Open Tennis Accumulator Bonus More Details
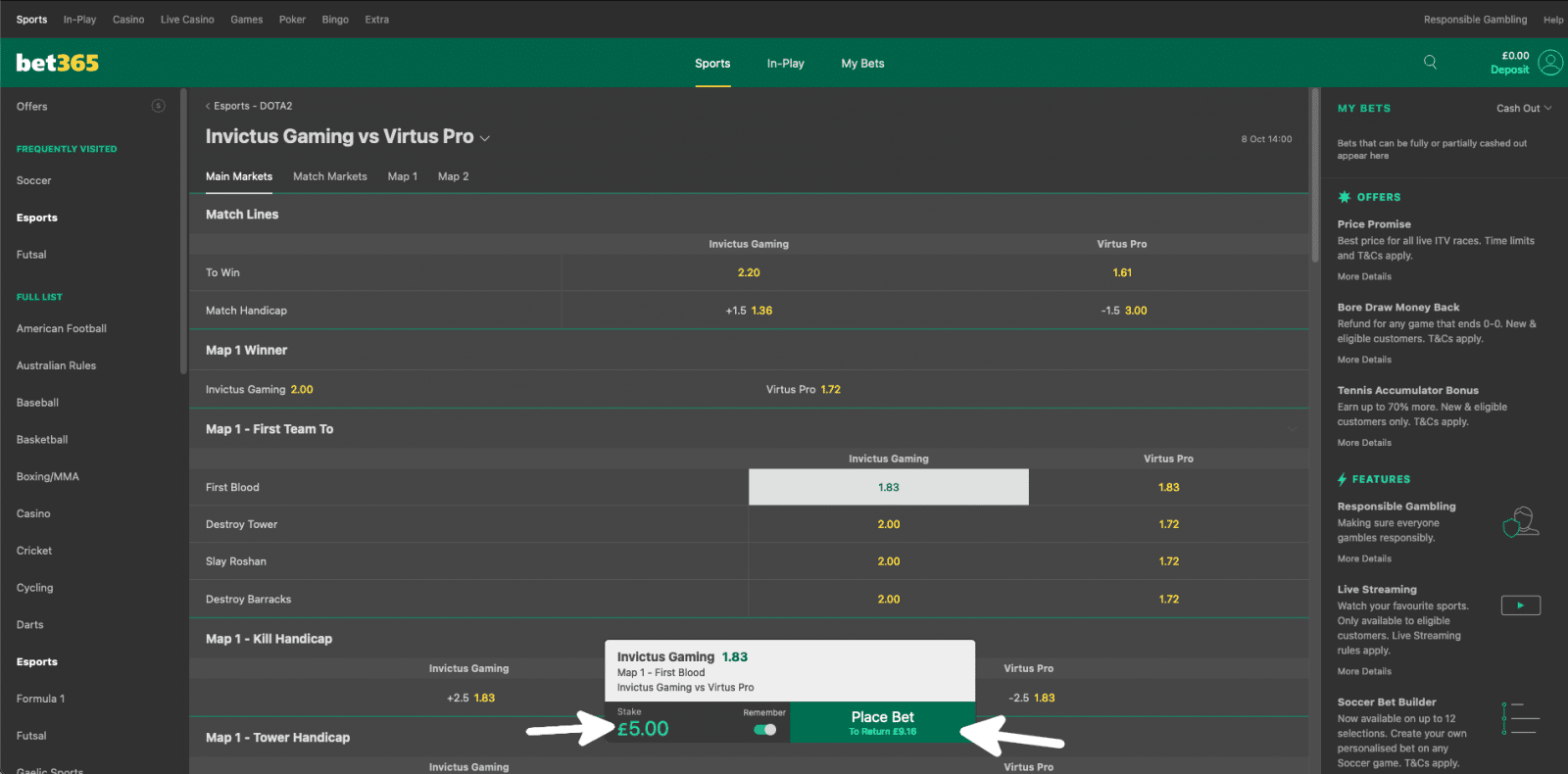 coord(1364,443)
